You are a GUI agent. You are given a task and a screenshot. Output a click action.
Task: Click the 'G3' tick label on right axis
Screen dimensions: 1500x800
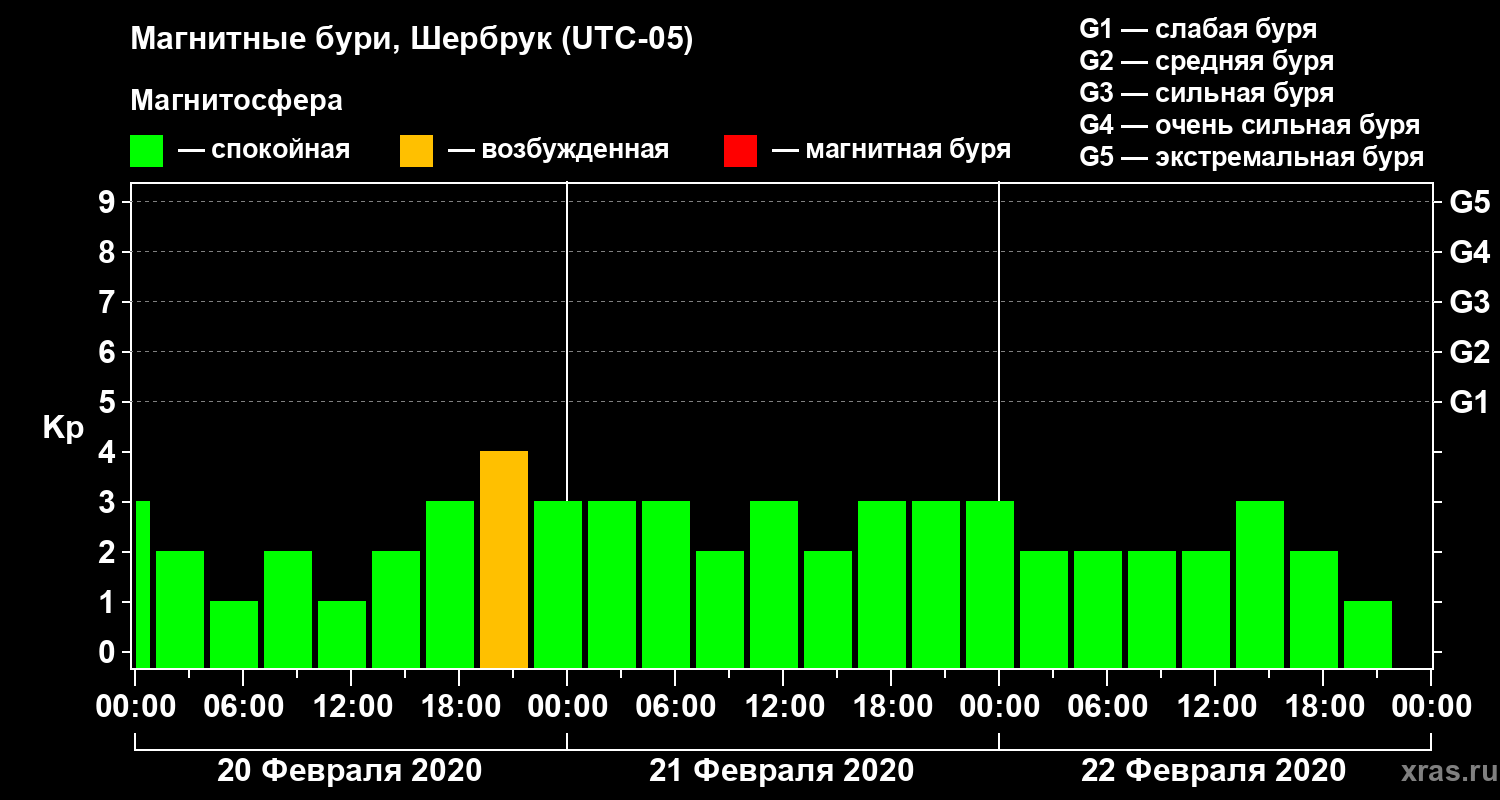point(1469,302)
